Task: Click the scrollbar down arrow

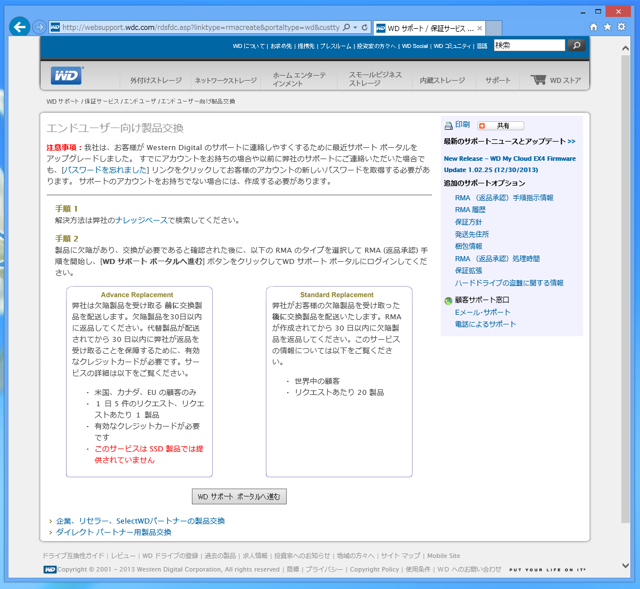Action: pyautogui.click(x=625, y=566)
